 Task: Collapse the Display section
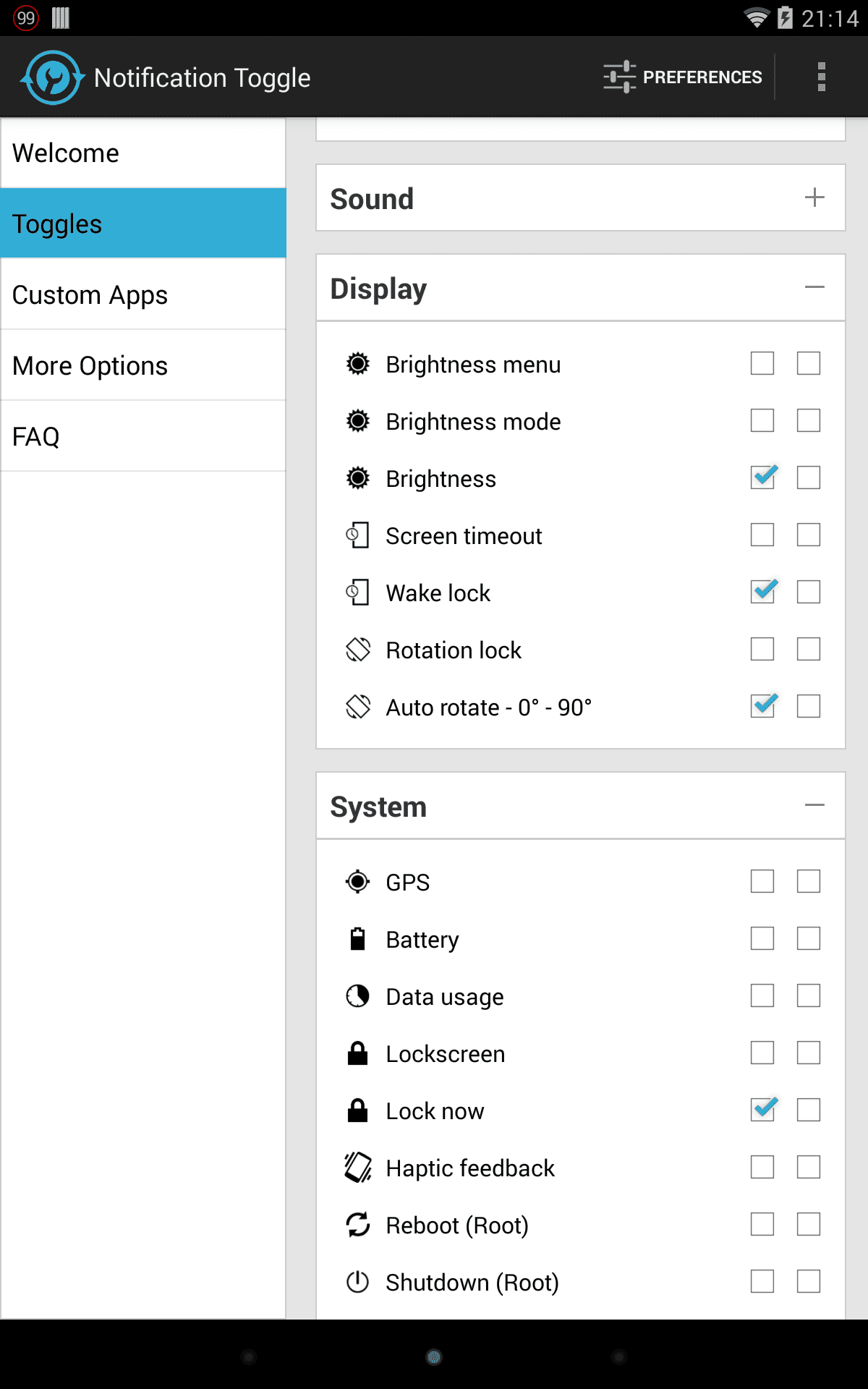coord(814,287)
